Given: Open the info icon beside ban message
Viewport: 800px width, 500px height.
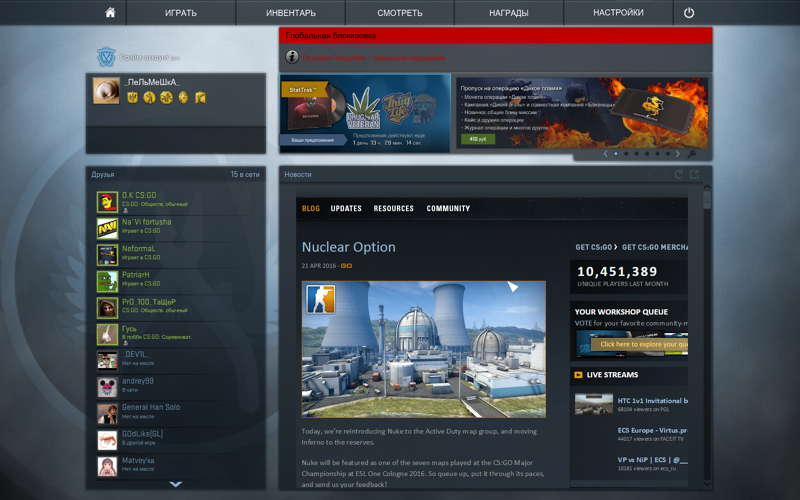Looking at the screenshot, I should pos(292,57).
